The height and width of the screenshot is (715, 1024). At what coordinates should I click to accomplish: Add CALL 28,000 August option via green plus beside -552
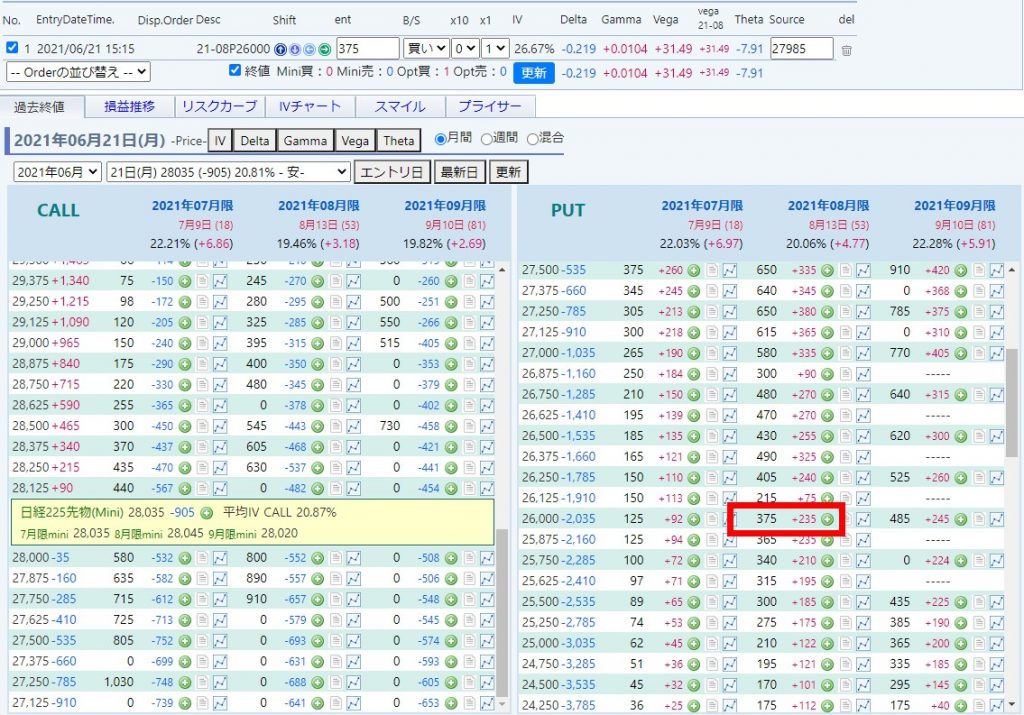(317, 558)
